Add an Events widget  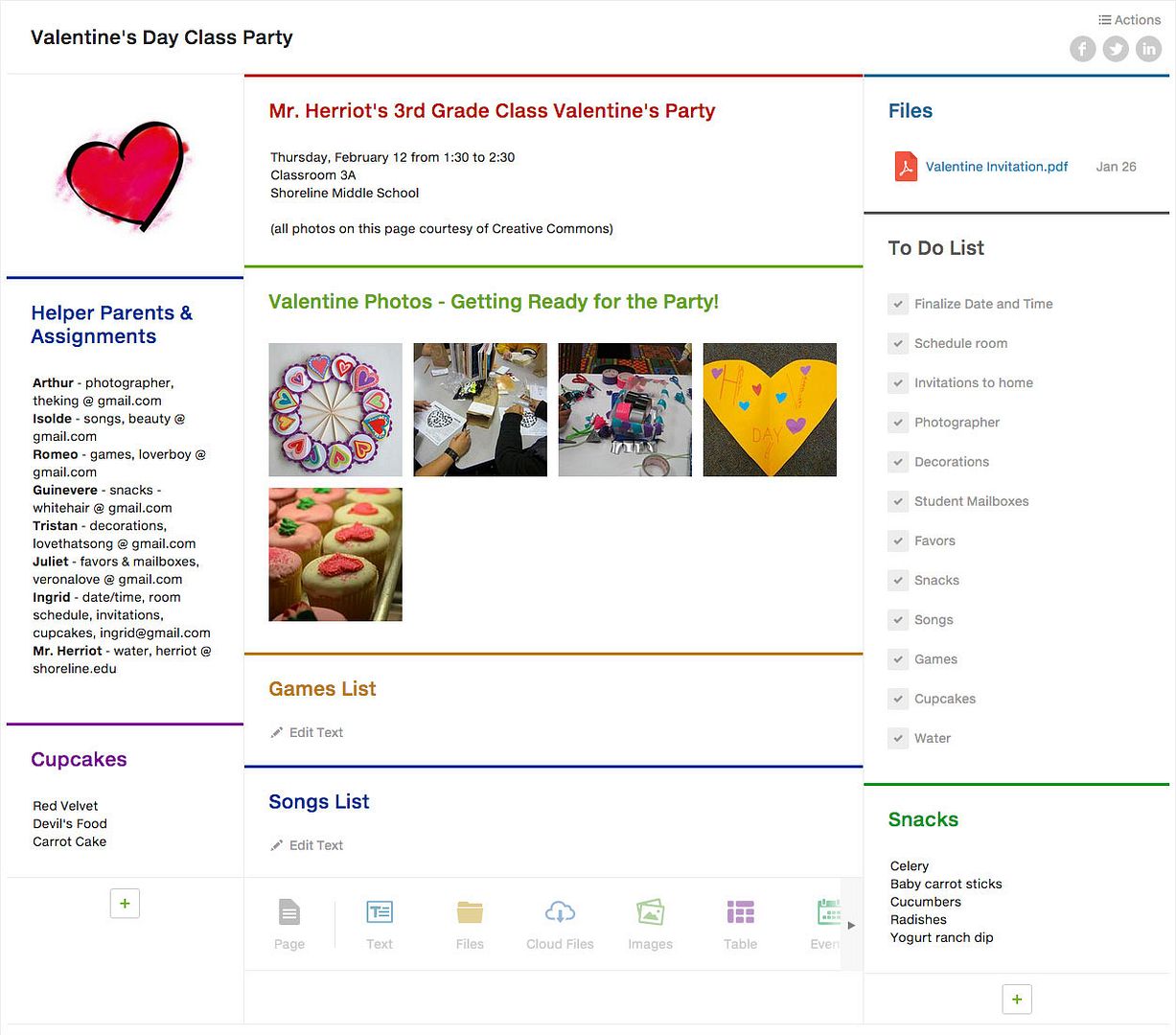[x=825, y=924]
